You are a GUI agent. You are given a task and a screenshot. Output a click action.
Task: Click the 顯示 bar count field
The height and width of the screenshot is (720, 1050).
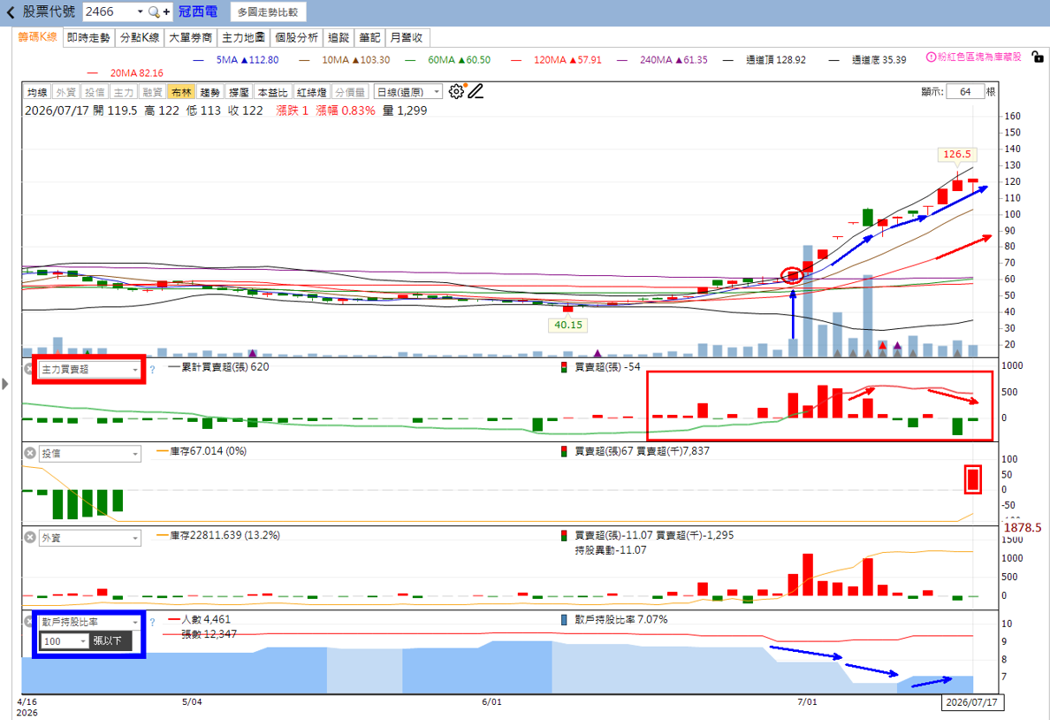pyautogui.click(x=965, y=92)
